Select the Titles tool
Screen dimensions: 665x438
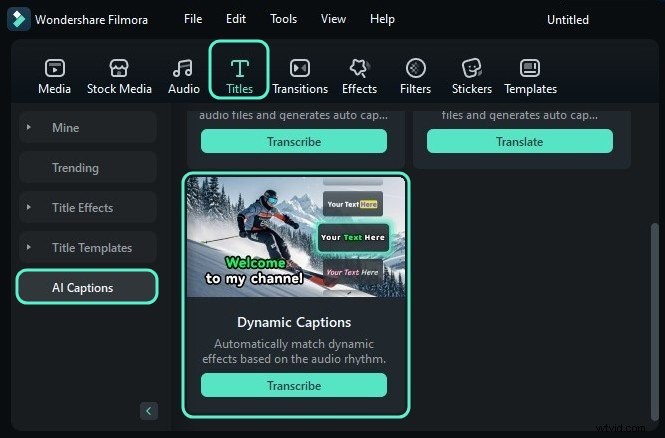(240, 68)
